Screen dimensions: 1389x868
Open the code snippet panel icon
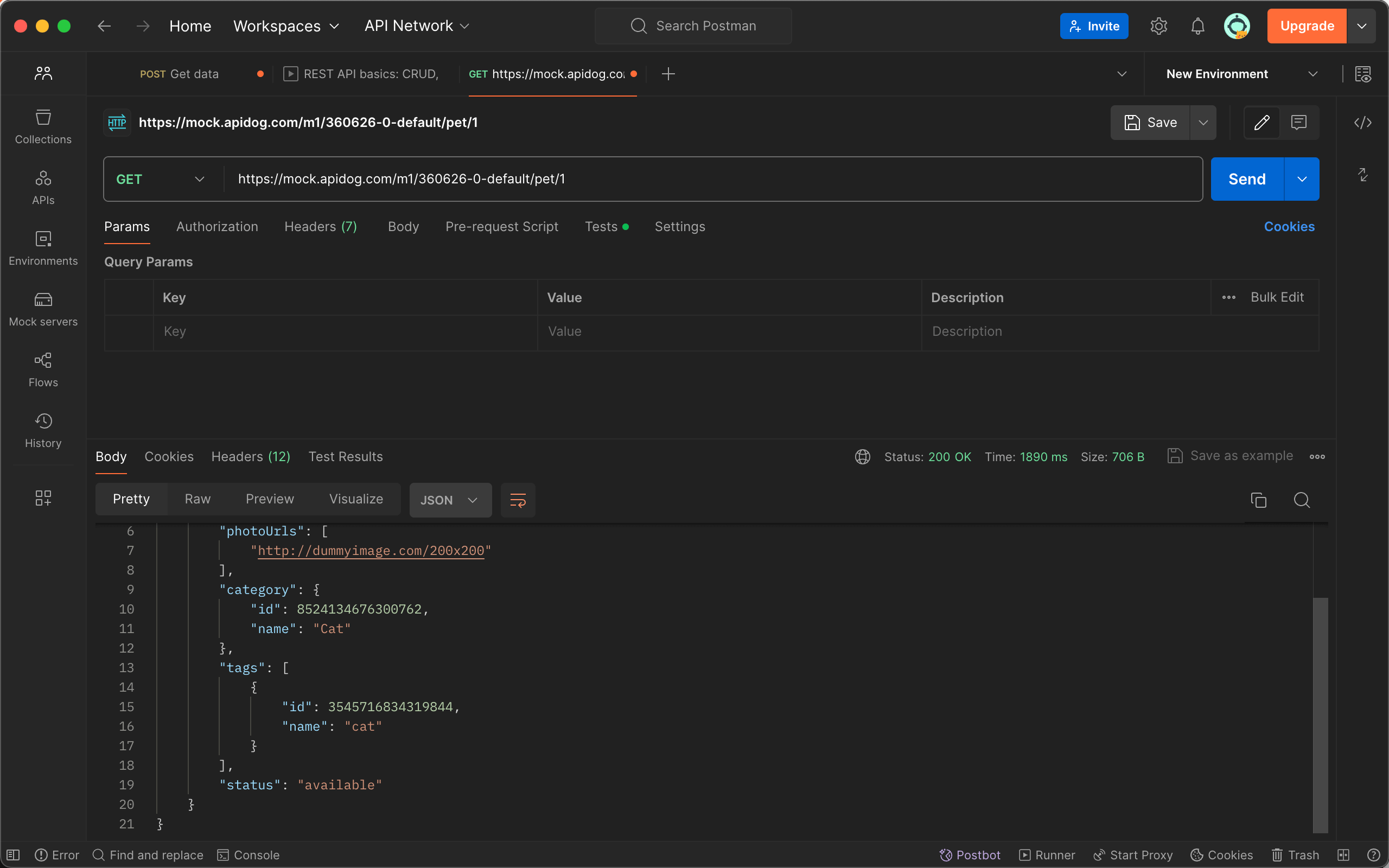pyautogui.click(x=1362, y=122)
